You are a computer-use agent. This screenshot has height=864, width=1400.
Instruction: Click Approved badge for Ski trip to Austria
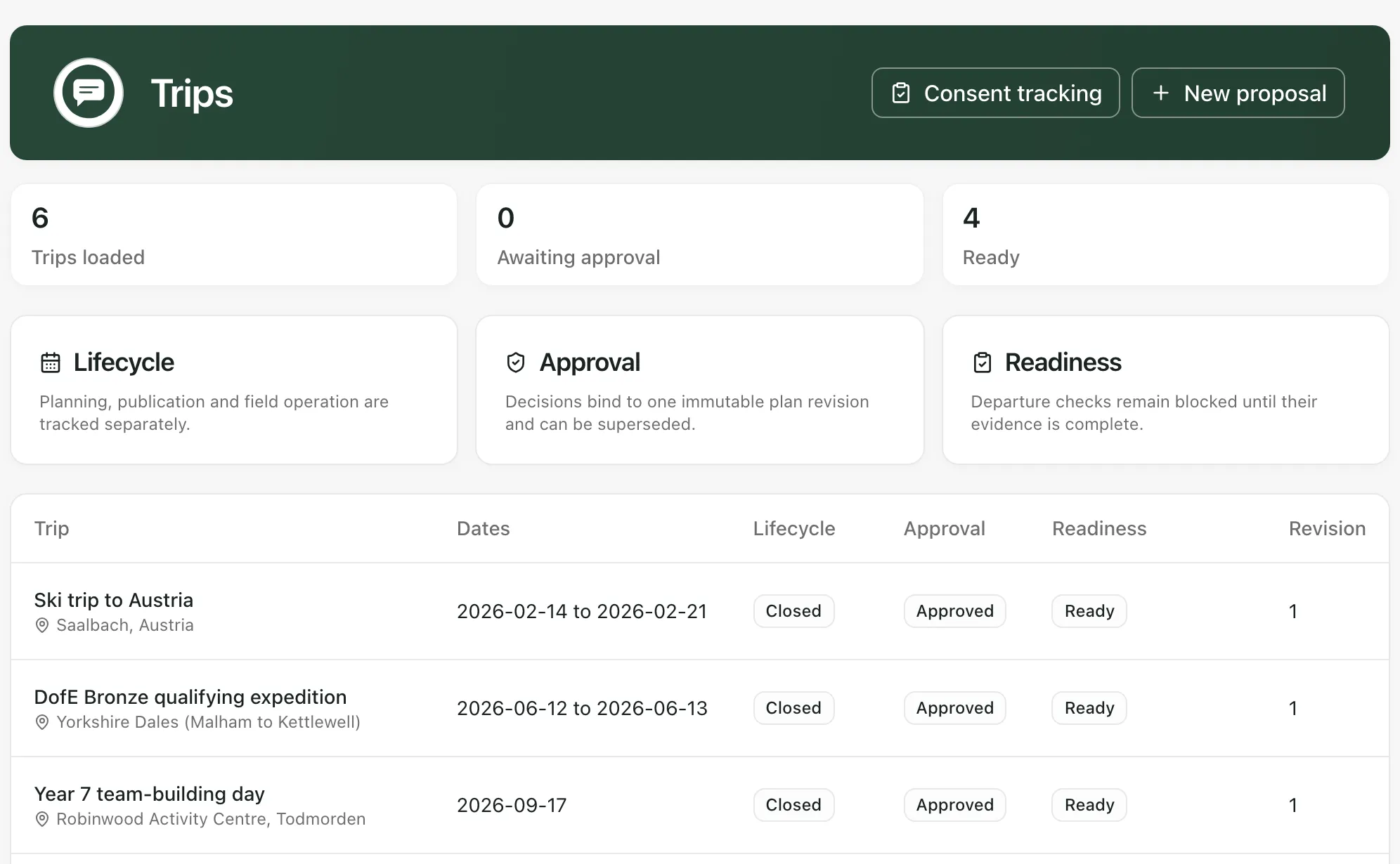tap(954, 611)
